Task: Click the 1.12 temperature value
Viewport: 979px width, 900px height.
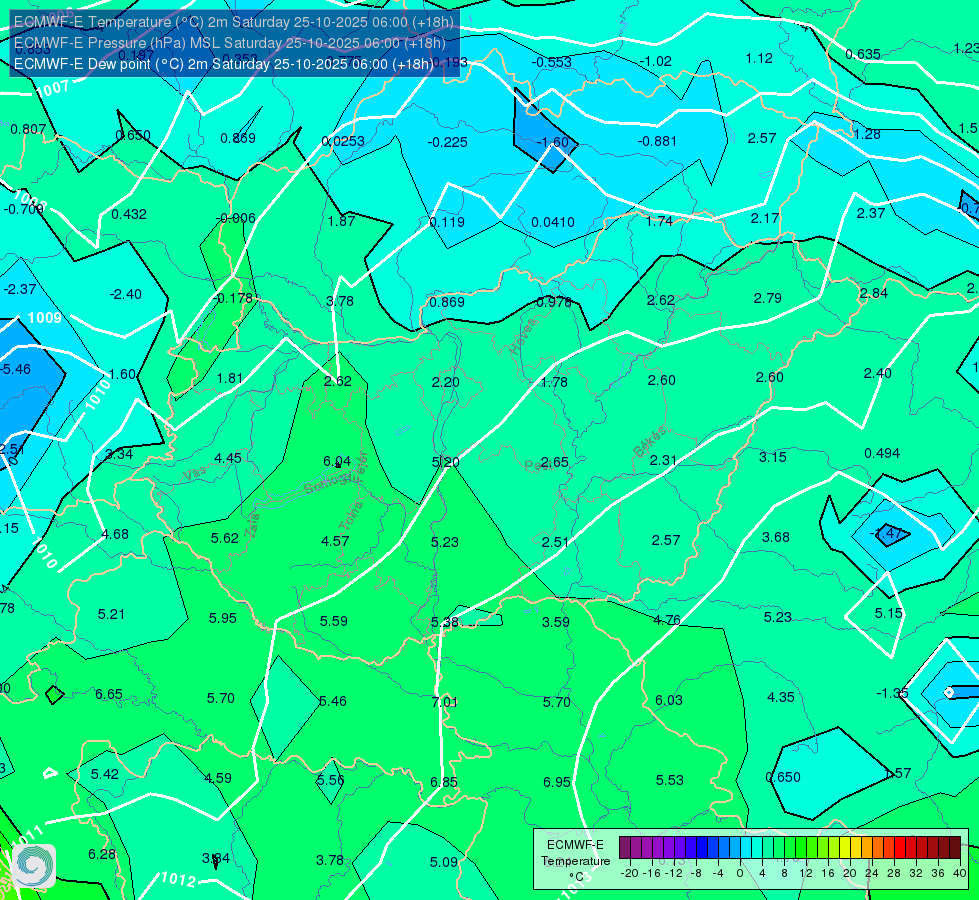Action: click(759, 59)
